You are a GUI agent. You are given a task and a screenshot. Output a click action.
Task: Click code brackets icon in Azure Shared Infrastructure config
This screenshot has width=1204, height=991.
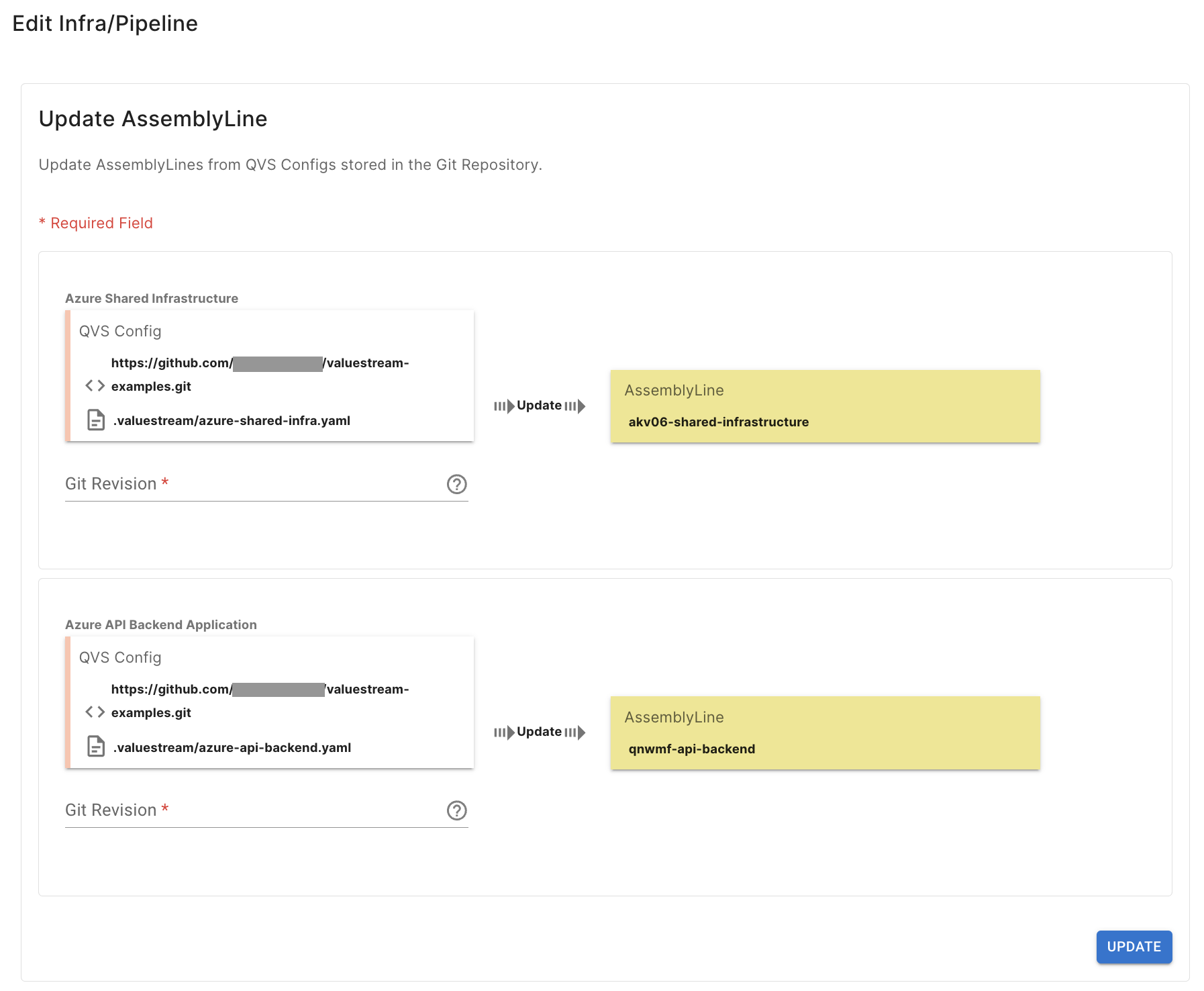click(x=95, y=385)
